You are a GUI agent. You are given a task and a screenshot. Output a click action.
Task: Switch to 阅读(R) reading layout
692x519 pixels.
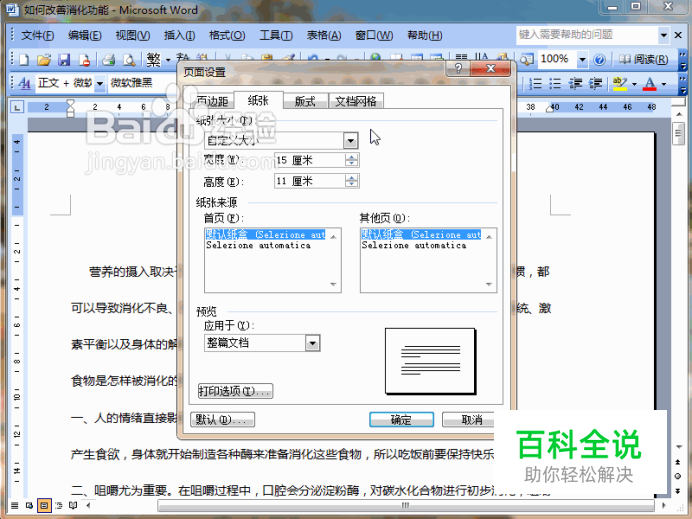(643, 59)
